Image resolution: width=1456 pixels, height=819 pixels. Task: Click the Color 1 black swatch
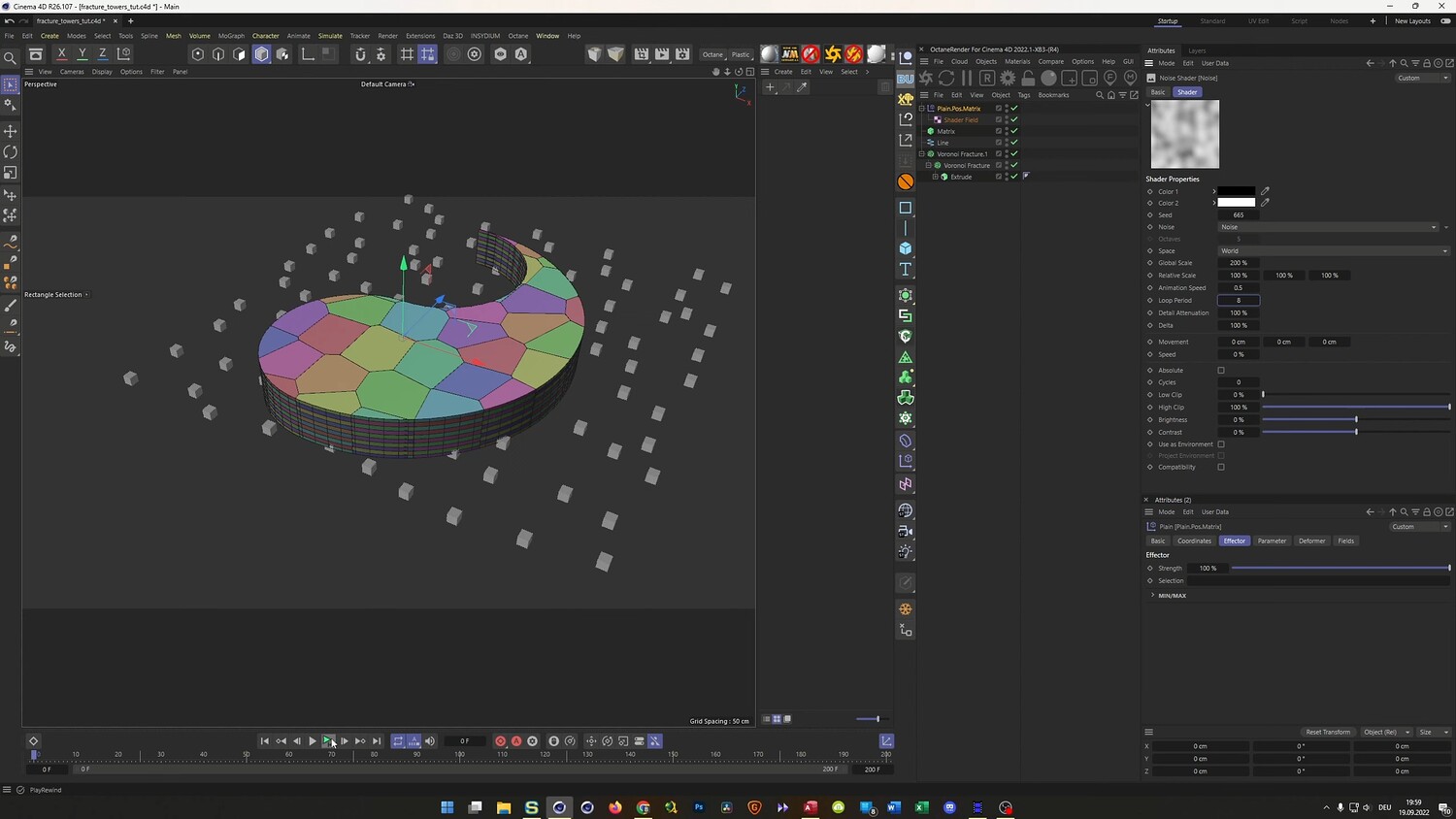1237,191
